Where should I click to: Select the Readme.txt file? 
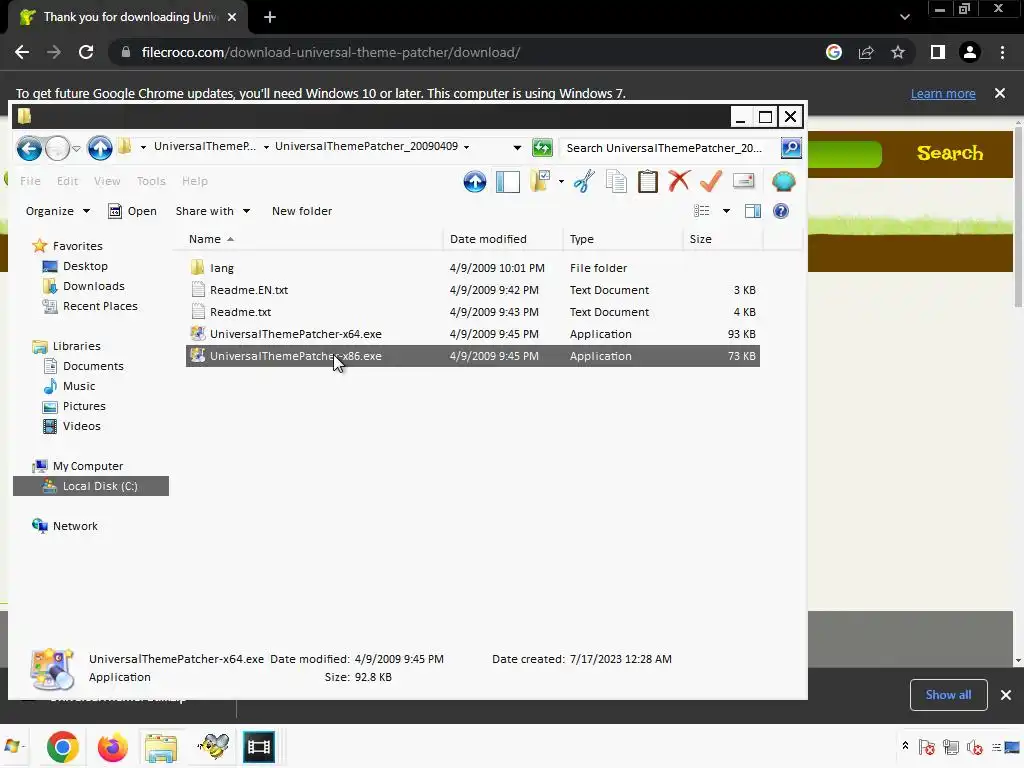point(473,312)
